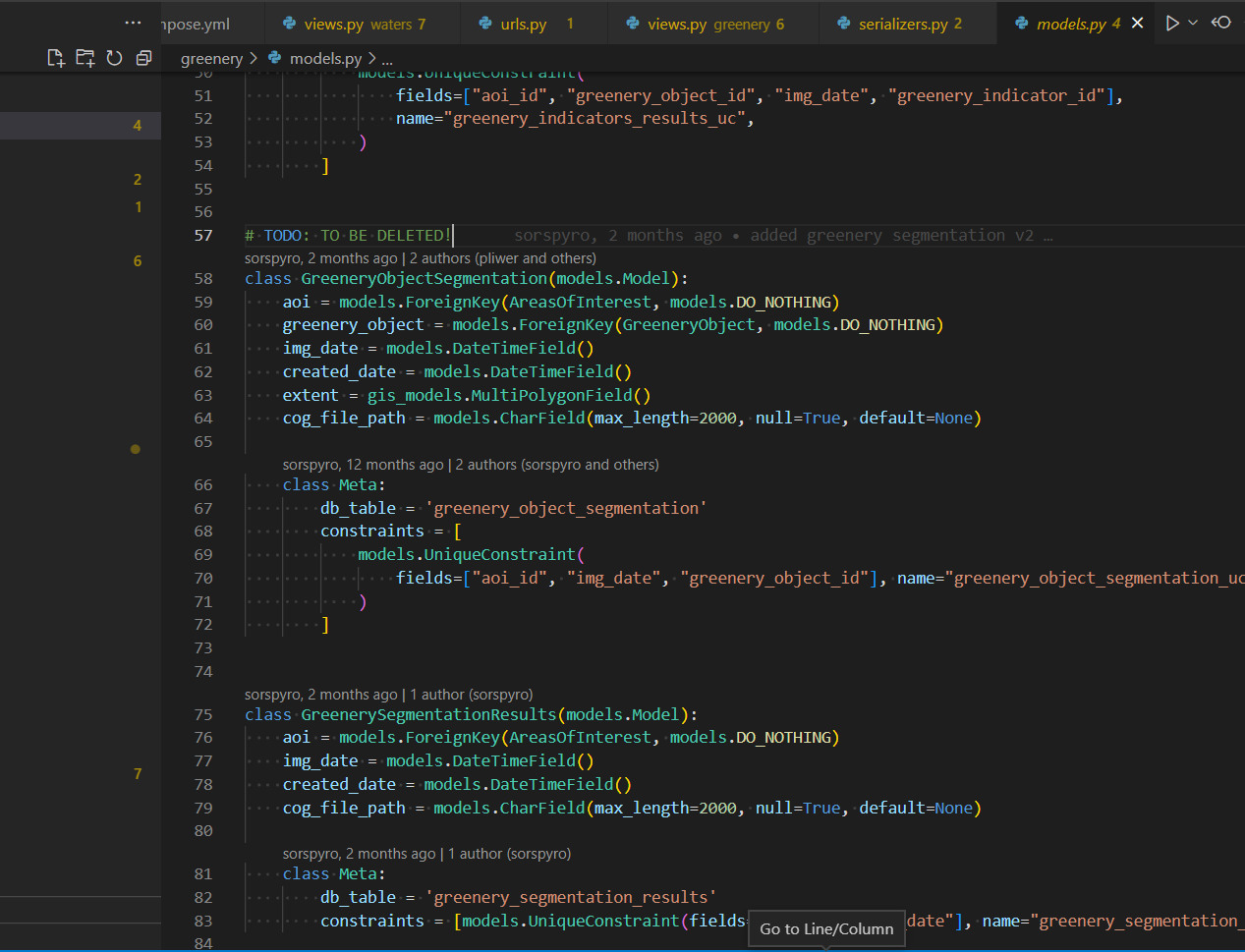Select explorer row with badge 2

coord(81,179)
